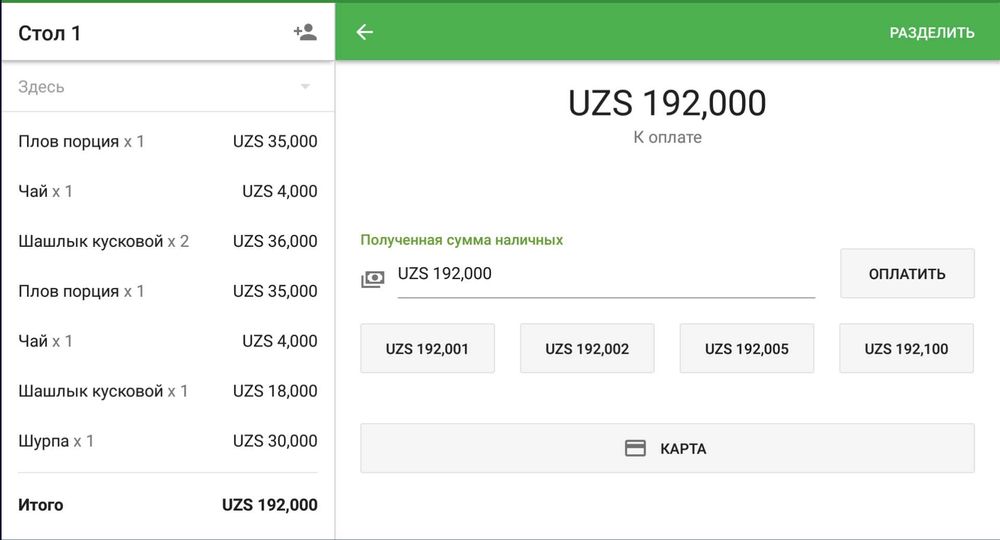
Task: Select quick amount UZS 192,005
Action: pyautogui.click(x=747, y=348)
